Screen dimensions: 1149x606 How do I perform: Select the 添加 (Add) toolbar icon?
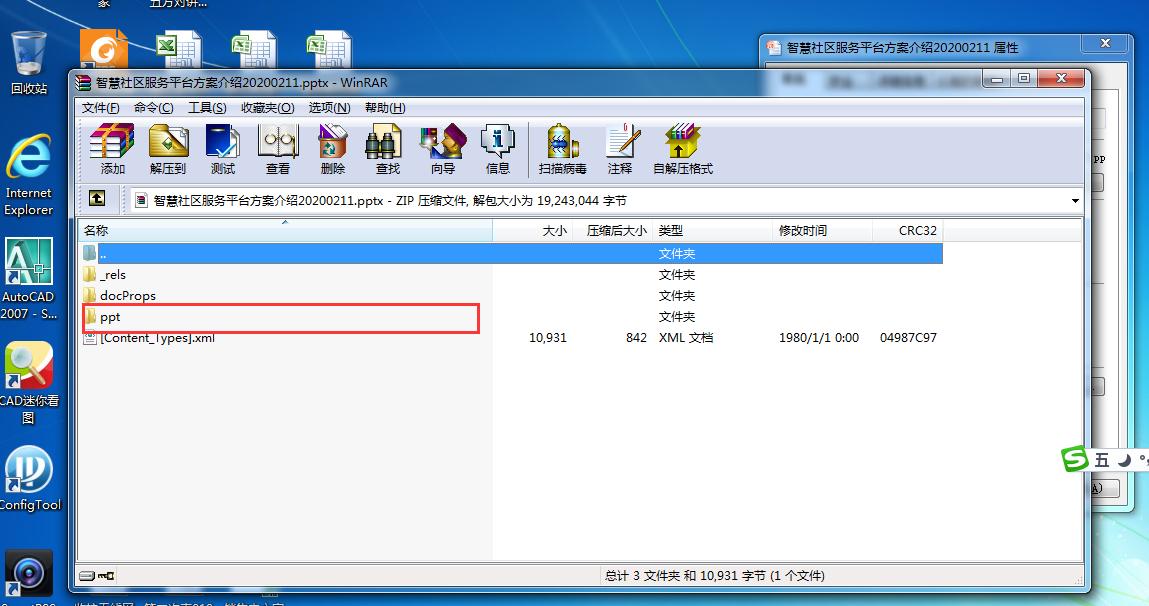point(111,148)
